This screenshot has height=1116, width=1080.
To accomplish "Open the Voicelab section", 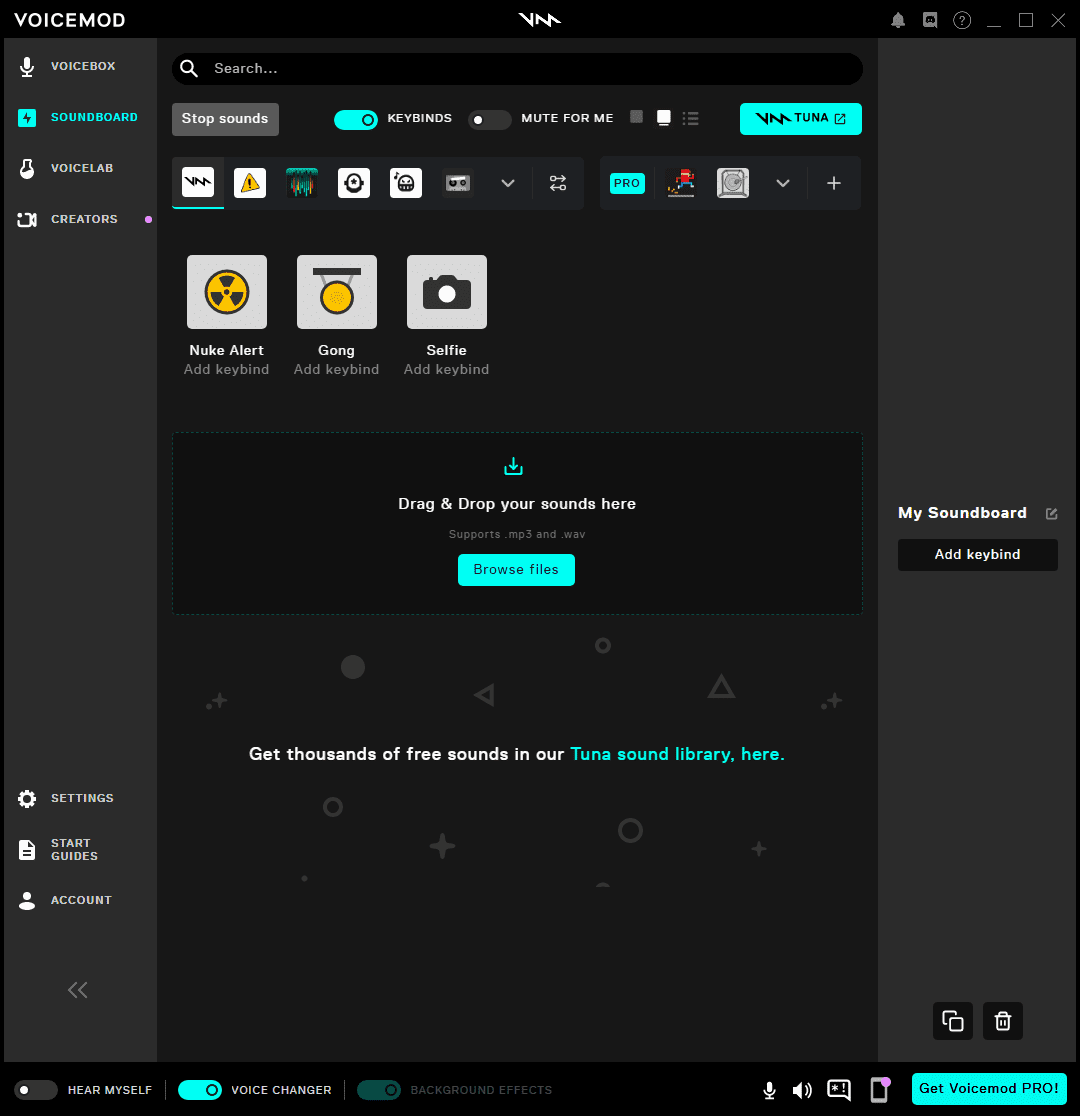I will [x=66, y=169].
